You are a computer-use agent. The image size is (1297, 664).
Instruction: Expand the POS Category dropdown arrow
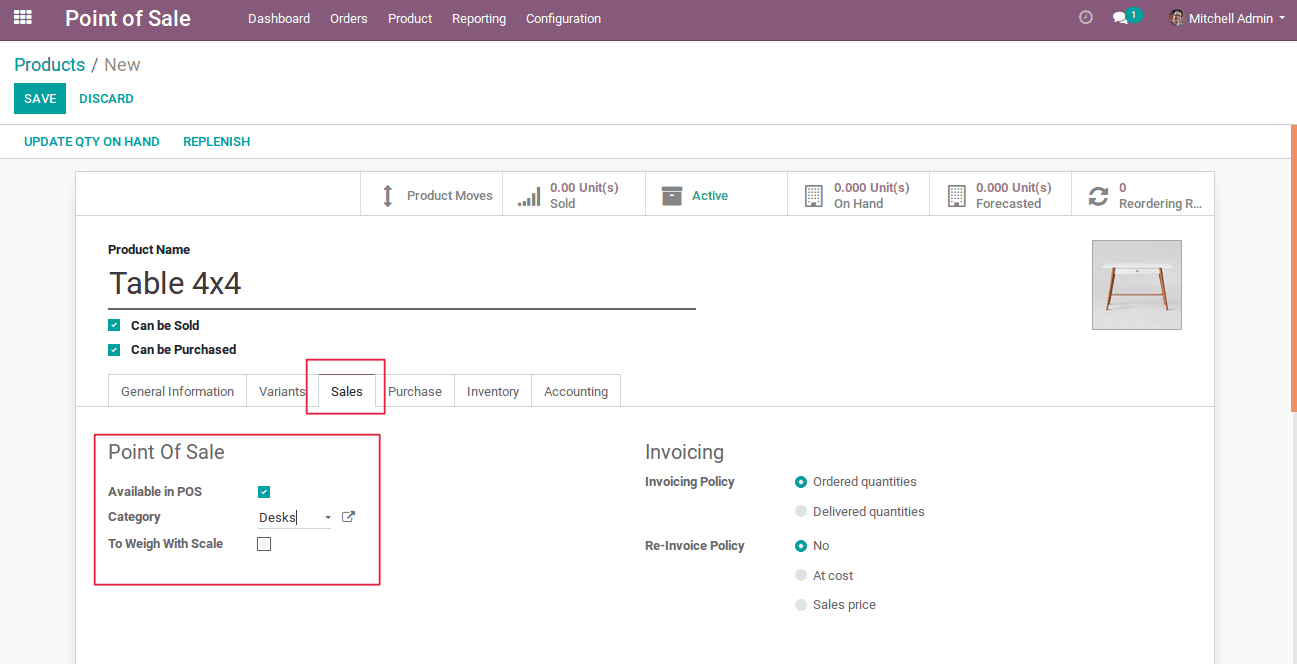pos(328,518)
